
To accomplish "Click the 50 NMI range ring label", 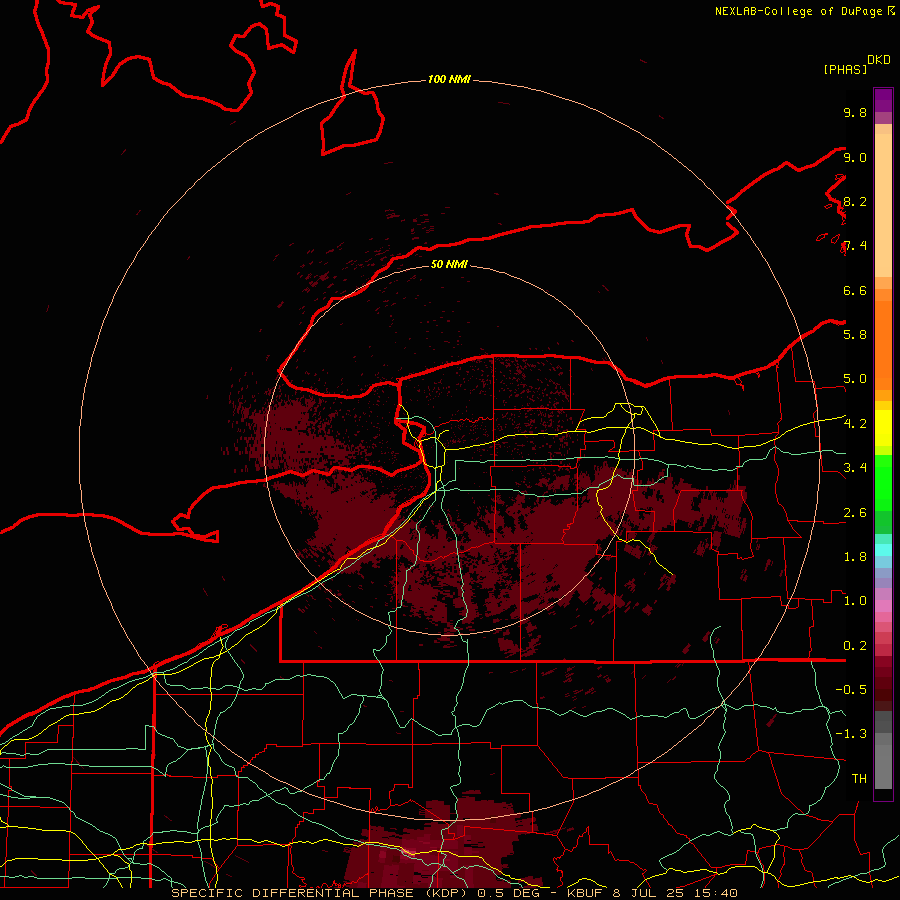I will tap(449, 264).
